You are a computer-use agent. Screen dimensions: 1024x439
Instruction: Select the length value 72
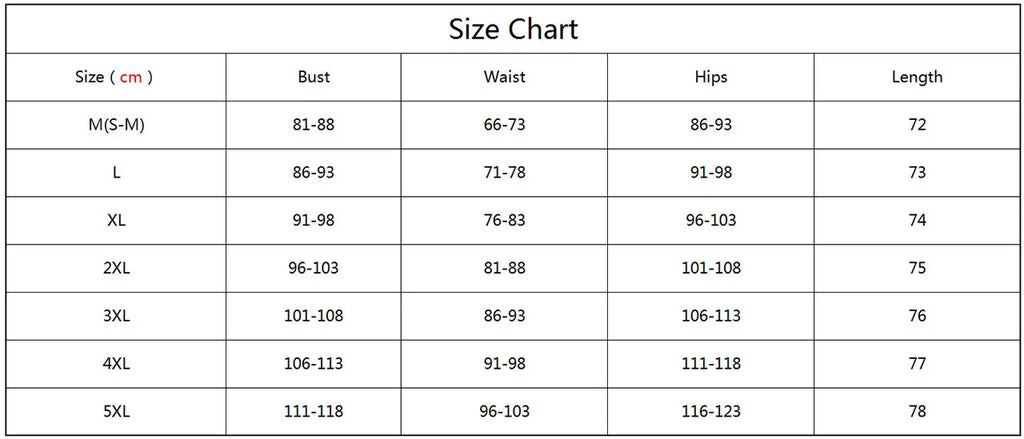(x=917, y=125)
